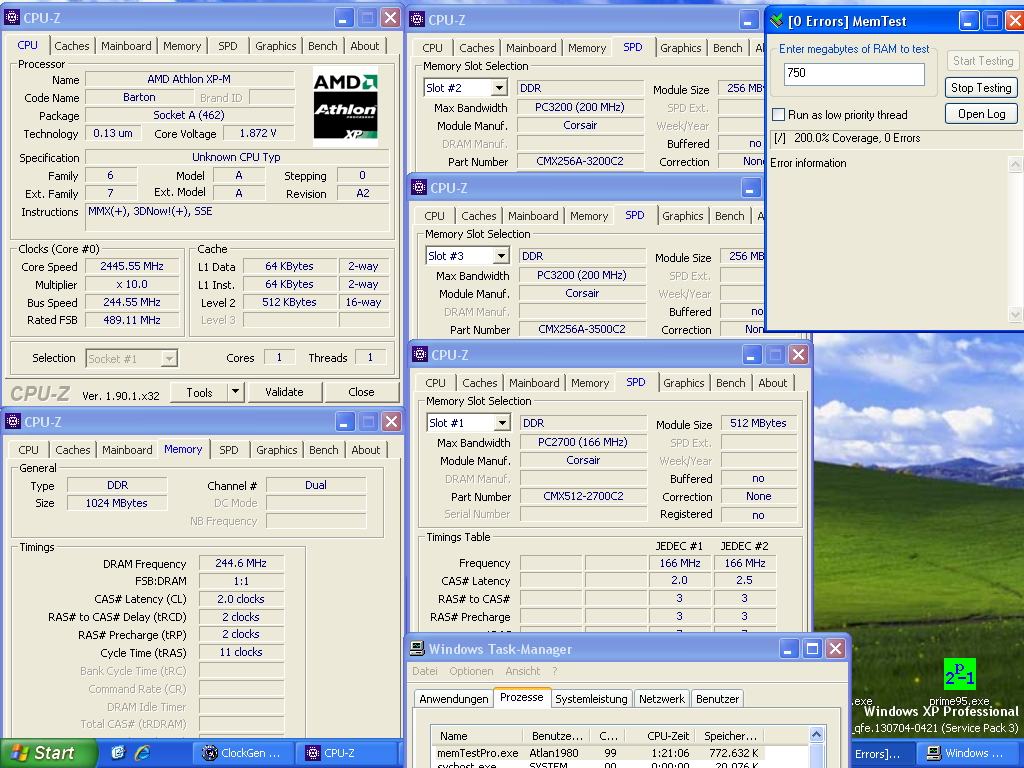The image size is (1024, 768).
Task: Activate the Windows Task-Manager taskbar button
Action: pos(967,754)
